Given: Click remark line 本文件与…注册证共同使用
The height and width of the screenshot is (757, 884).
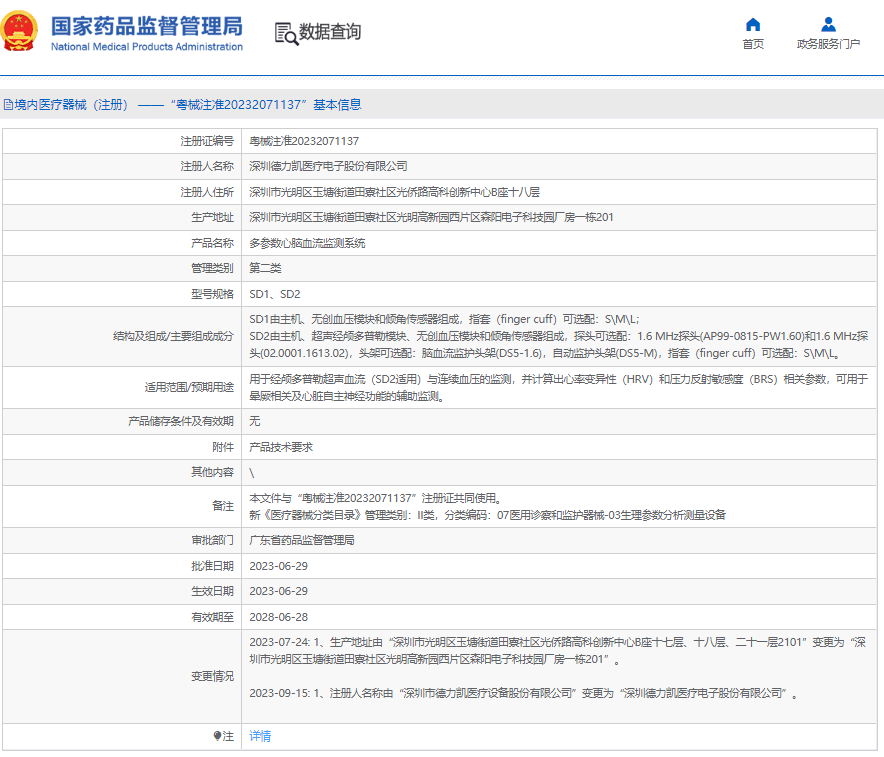Looking at the screenshot, I should point(375,498).
